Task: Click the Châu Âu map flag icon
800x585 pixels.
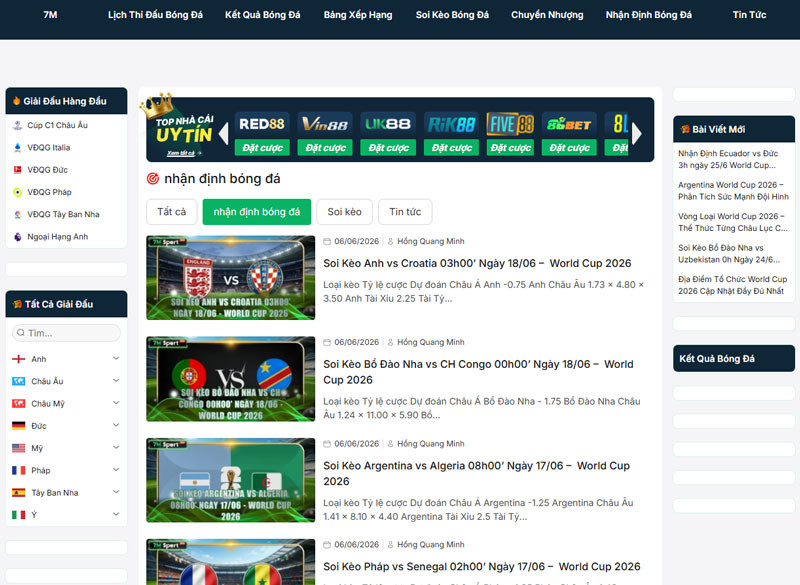Action: coord(18,381)
